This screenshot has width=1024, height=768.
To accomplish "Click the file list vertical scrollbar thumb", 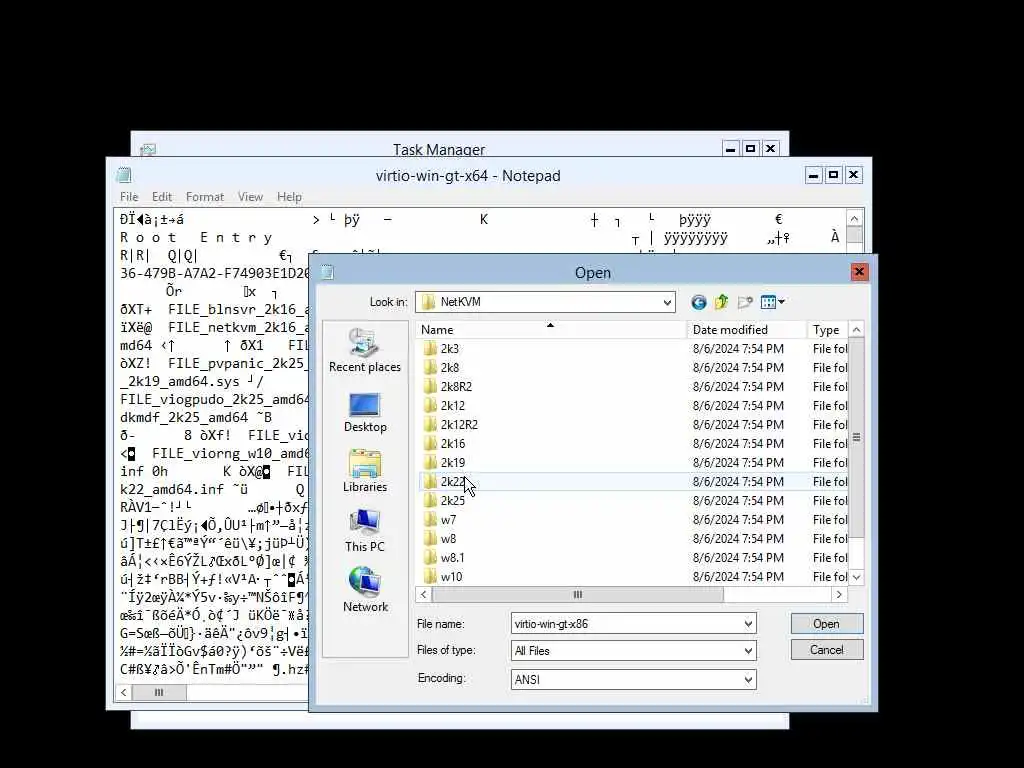I will click(856, 438).
